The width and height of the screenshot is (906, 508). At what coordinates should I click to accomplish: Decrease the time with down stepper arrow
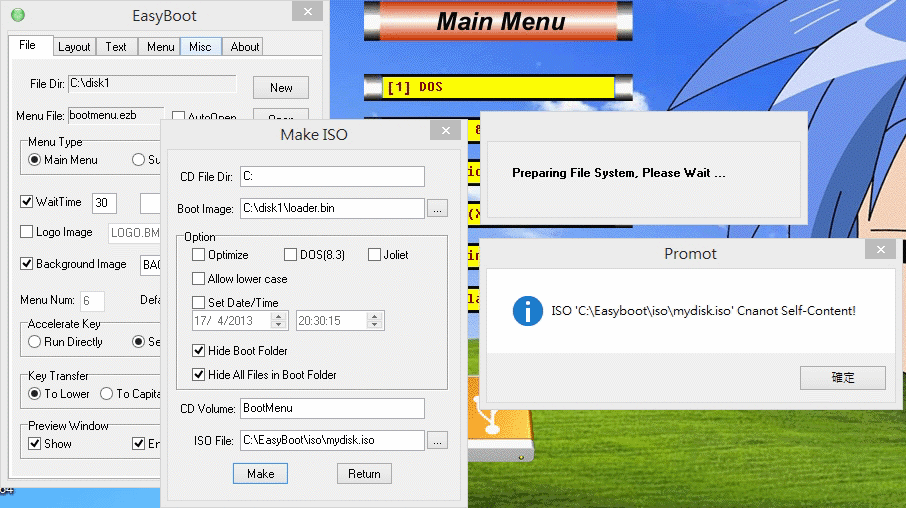tap(374, 325)
